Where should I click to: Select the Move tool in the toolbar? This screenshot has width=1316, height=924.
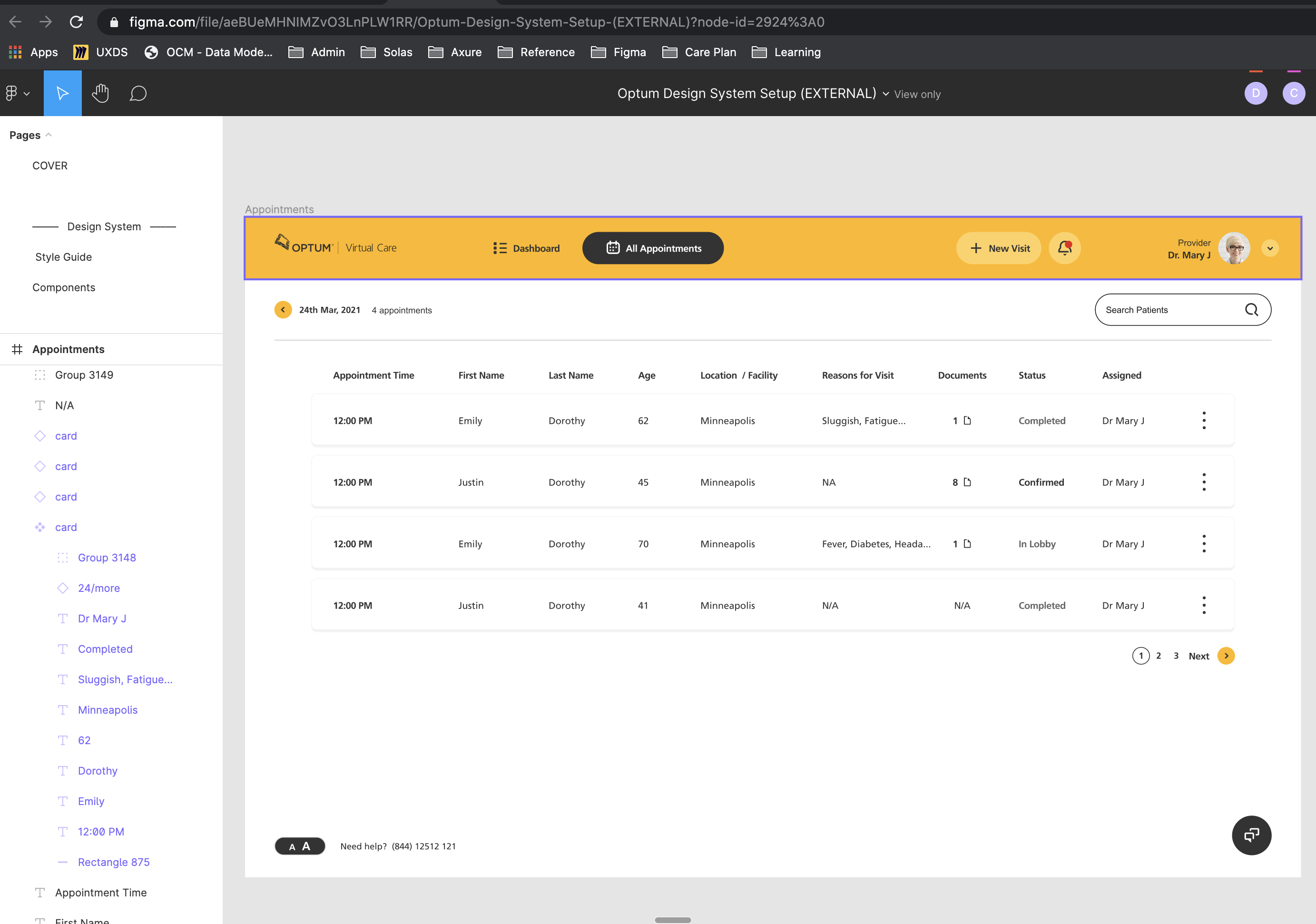tap(62, 93)
